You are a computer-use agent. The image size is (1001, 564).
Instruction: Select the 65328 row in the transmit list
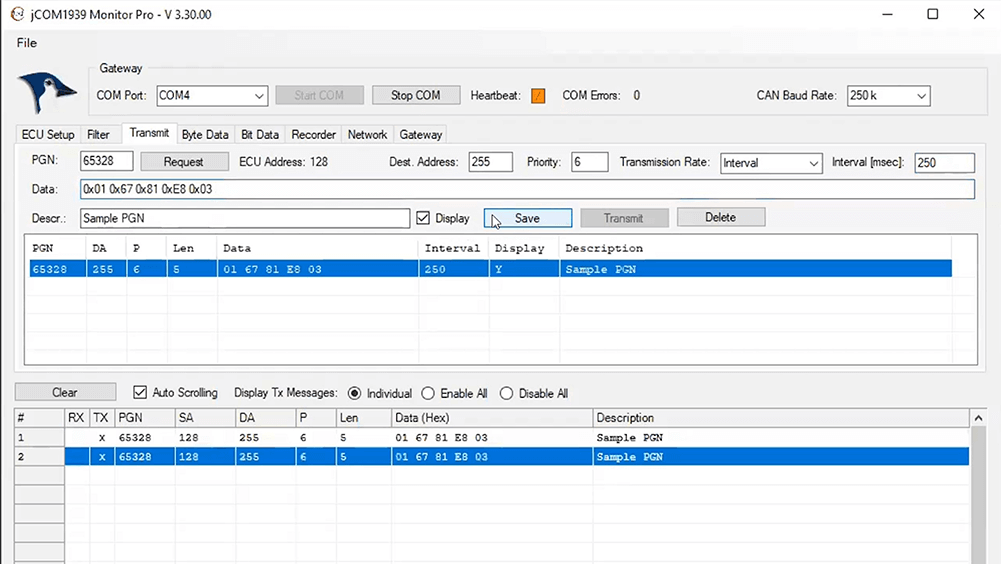pyautogui.click(x=490, y=269)
